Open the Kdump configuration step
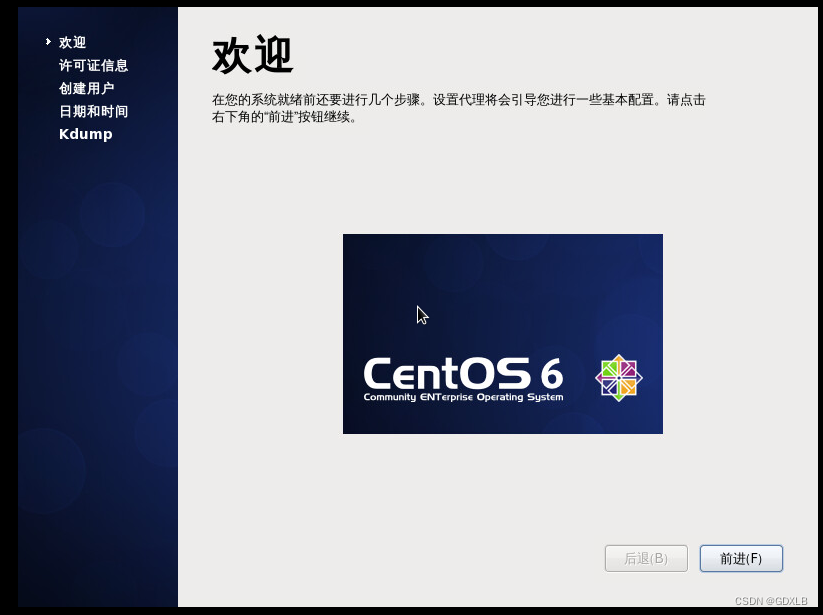Screen dimensions: 823x615 click(85, 133)
